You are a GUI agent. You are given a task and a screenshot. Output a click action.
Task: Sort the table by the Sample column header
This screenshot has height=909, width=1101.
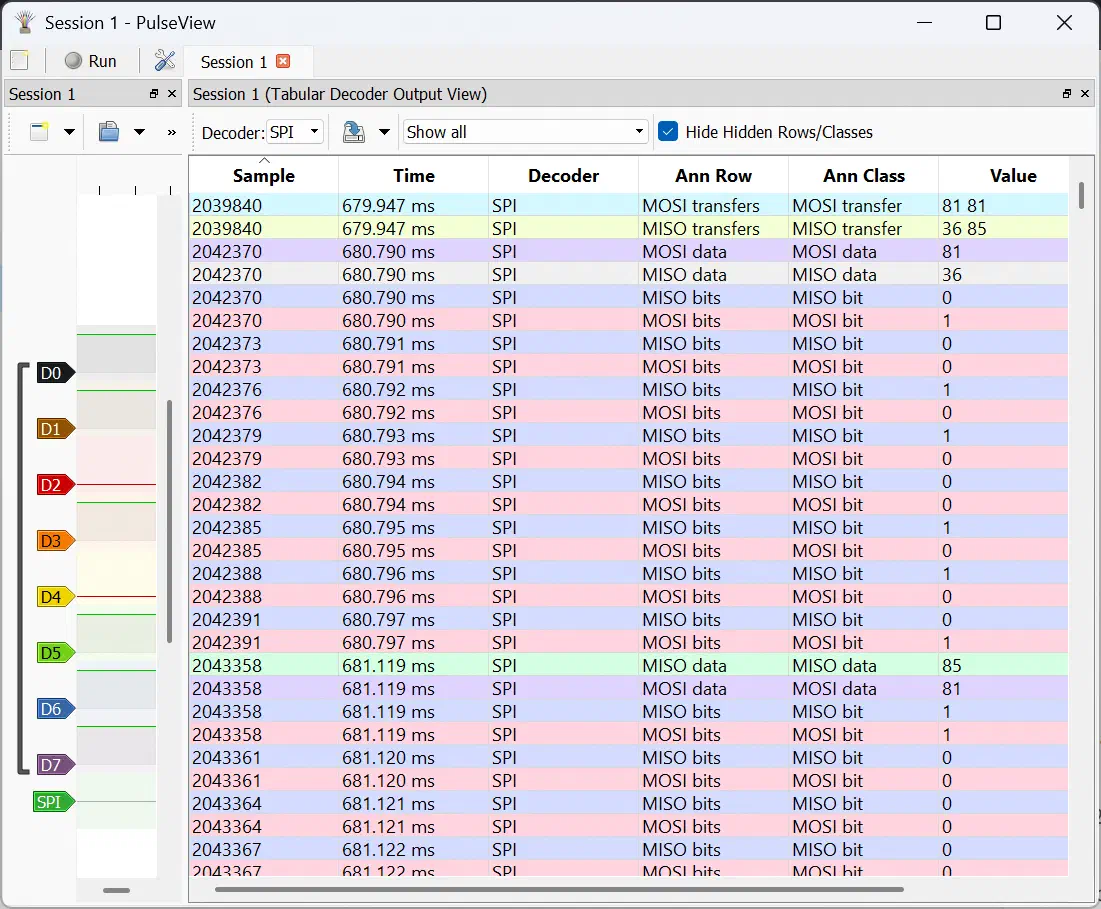263,175
